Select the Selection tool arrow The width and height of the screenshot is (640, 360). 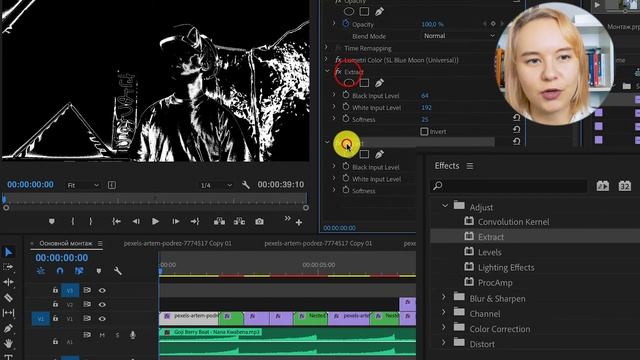click(8, 252)
